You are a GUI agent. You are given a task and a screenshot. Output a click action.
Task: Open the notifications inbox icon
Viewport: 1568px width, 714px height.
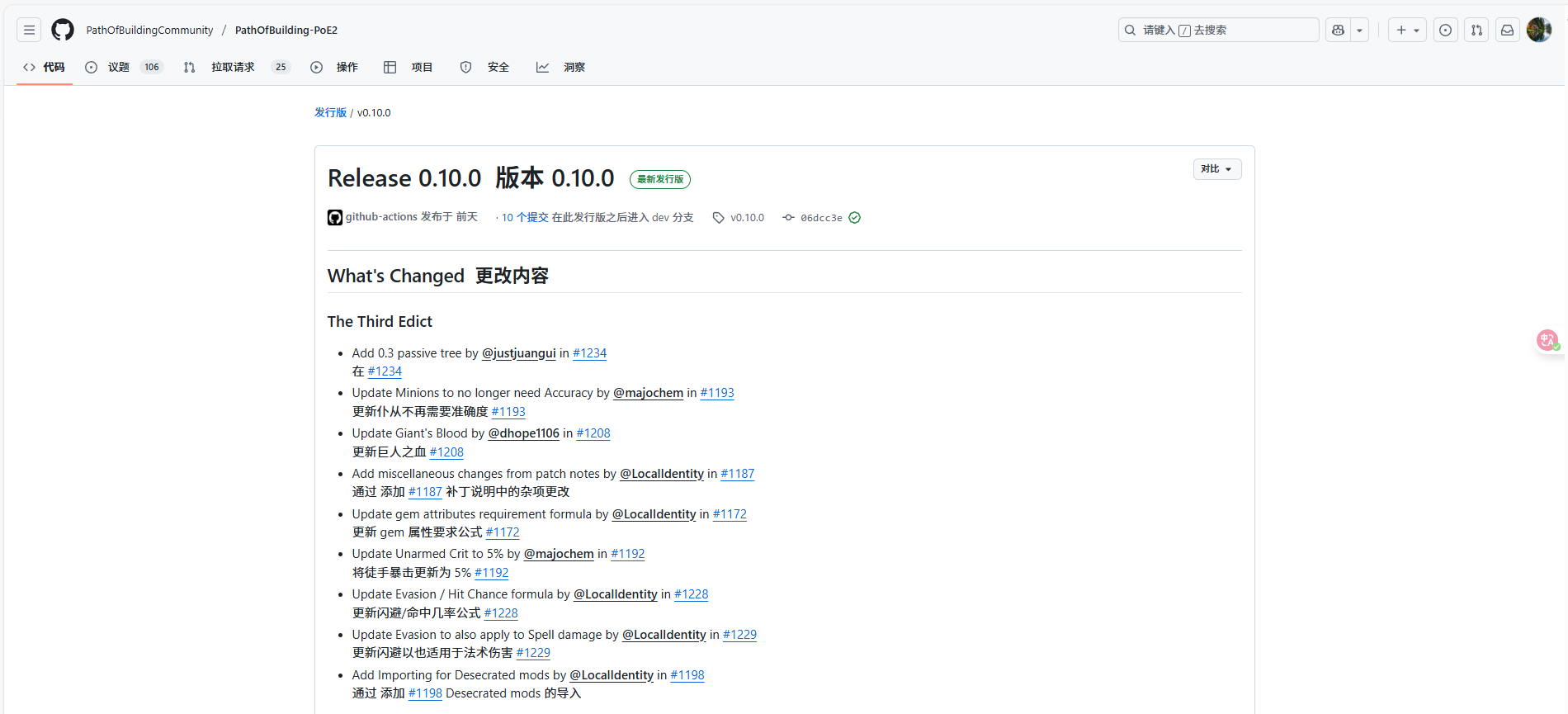pos(1507,31)
